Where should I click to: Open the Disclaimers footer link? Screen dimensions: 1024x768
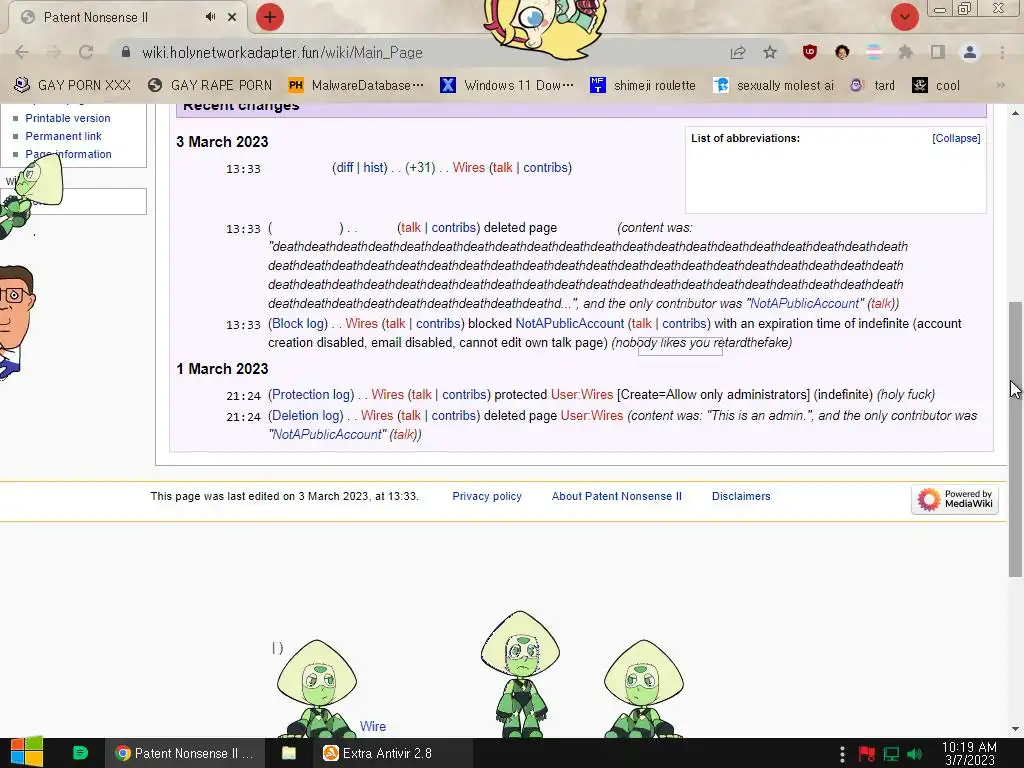click(x=741, y=496)
